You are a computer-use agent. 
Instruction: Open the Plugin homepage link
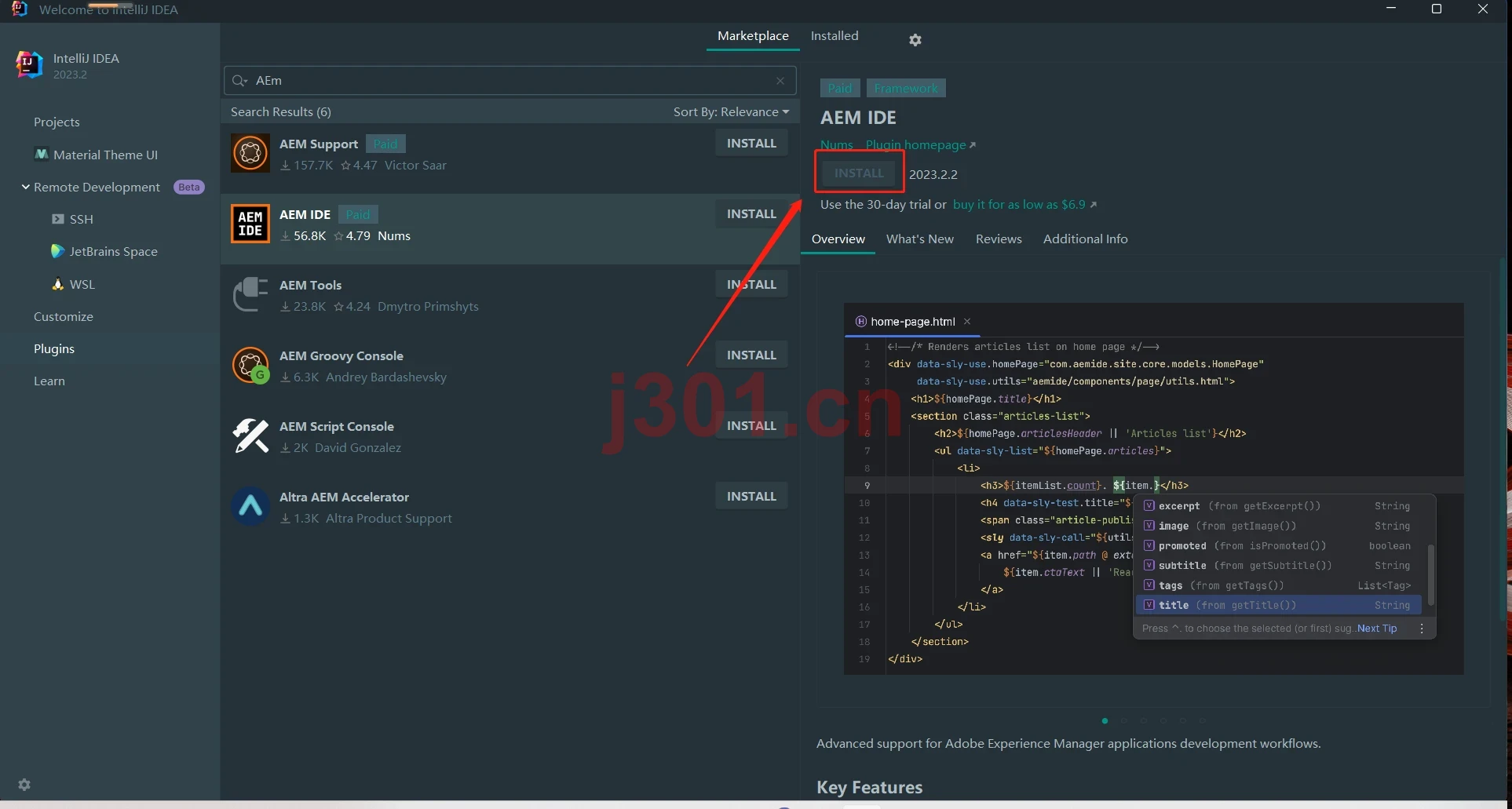921,144
